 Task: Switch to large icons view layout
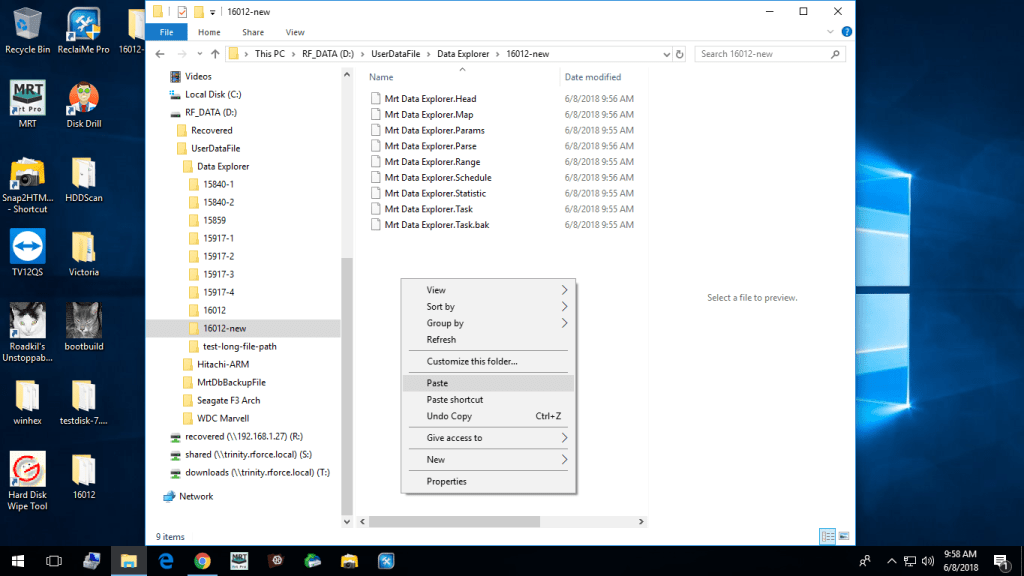844,537
